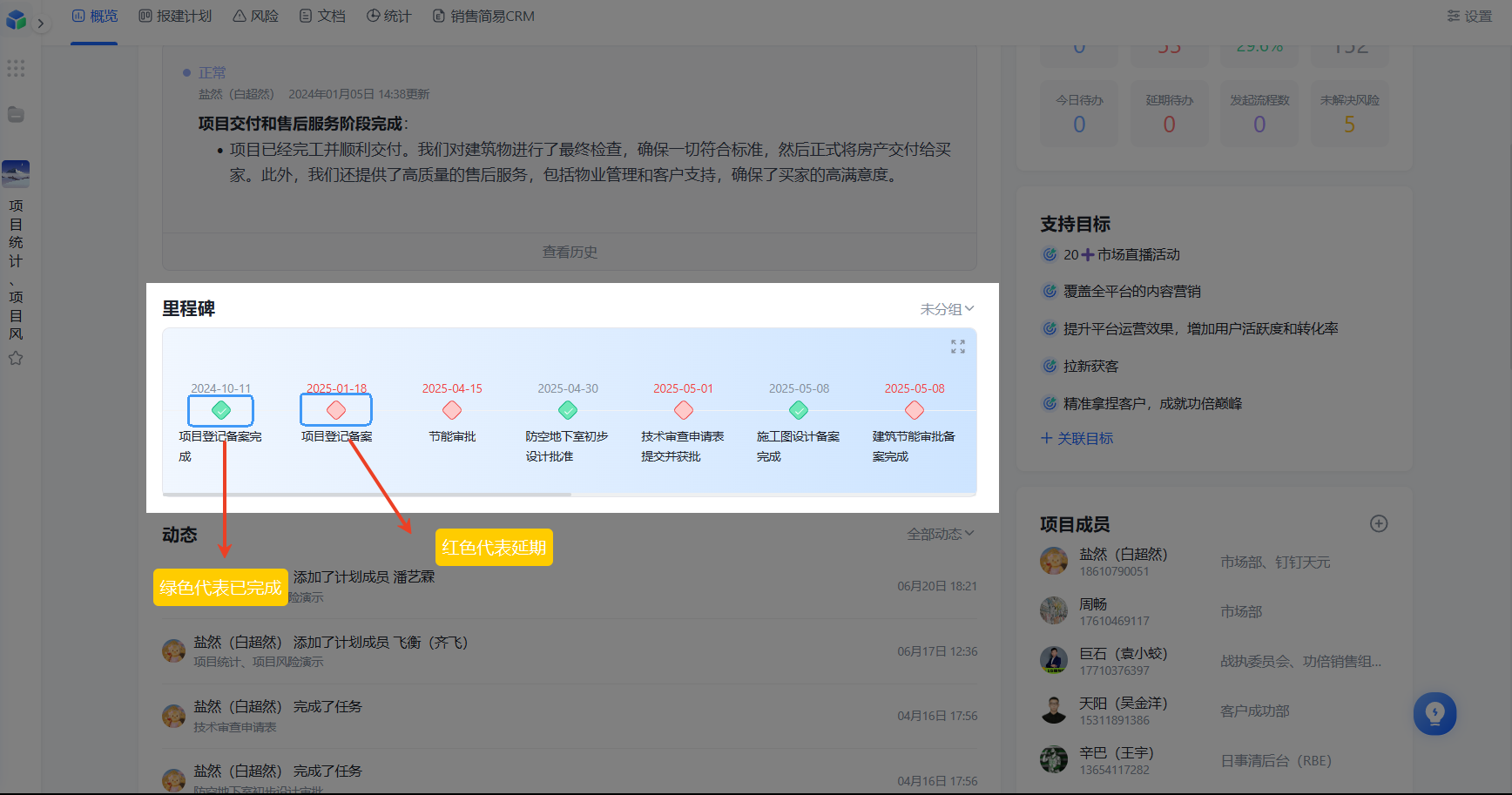Open the 未分组 grouping dropdown
1512x795 pixels.
point(947,309)
